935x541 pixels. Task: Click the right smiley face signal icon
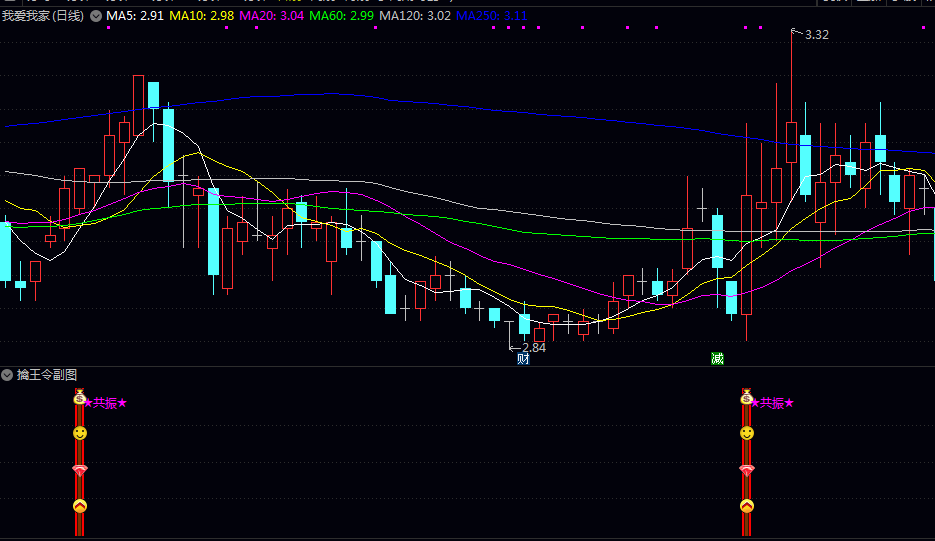coord(746,433)
